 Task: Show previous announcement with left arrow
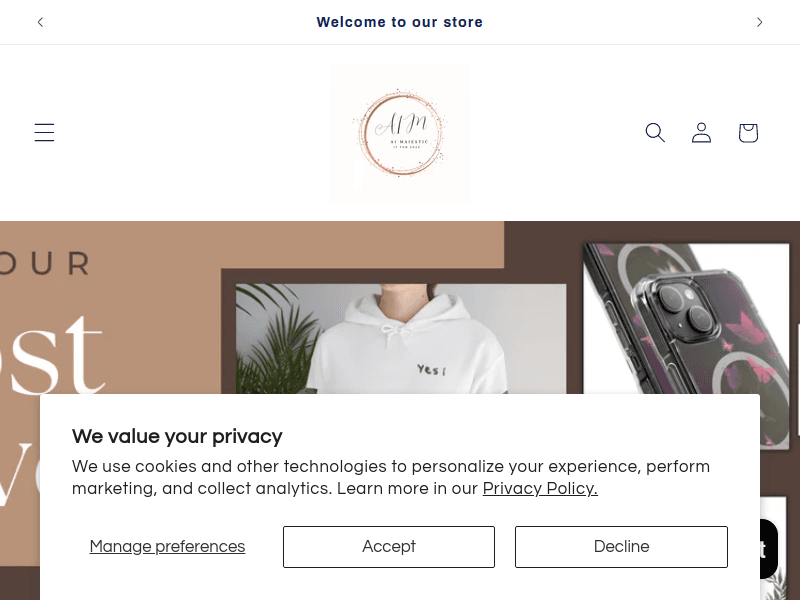coord(40,22)
